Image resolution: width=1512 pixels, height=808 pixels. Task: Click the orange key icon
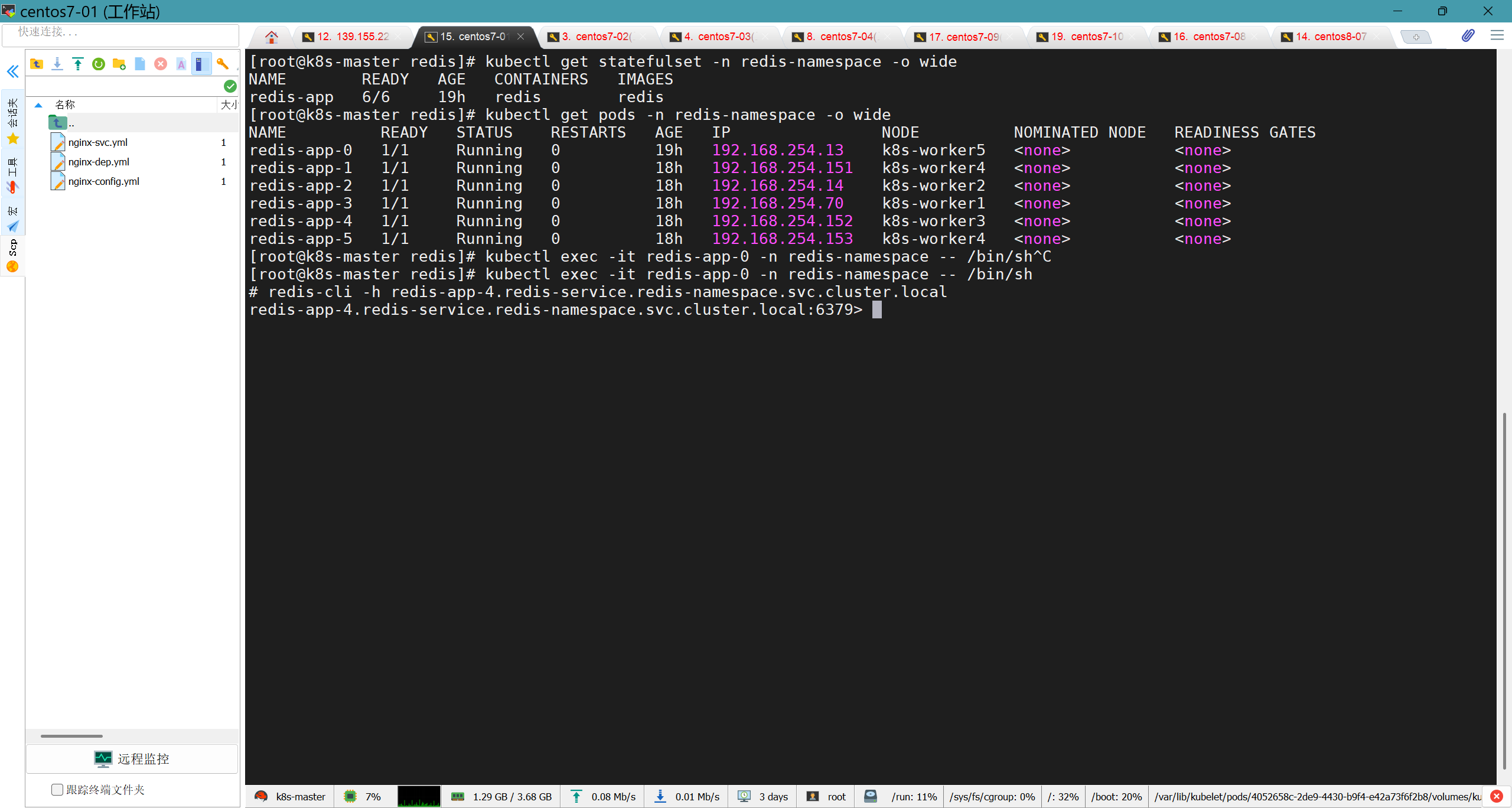click(223, 64)
